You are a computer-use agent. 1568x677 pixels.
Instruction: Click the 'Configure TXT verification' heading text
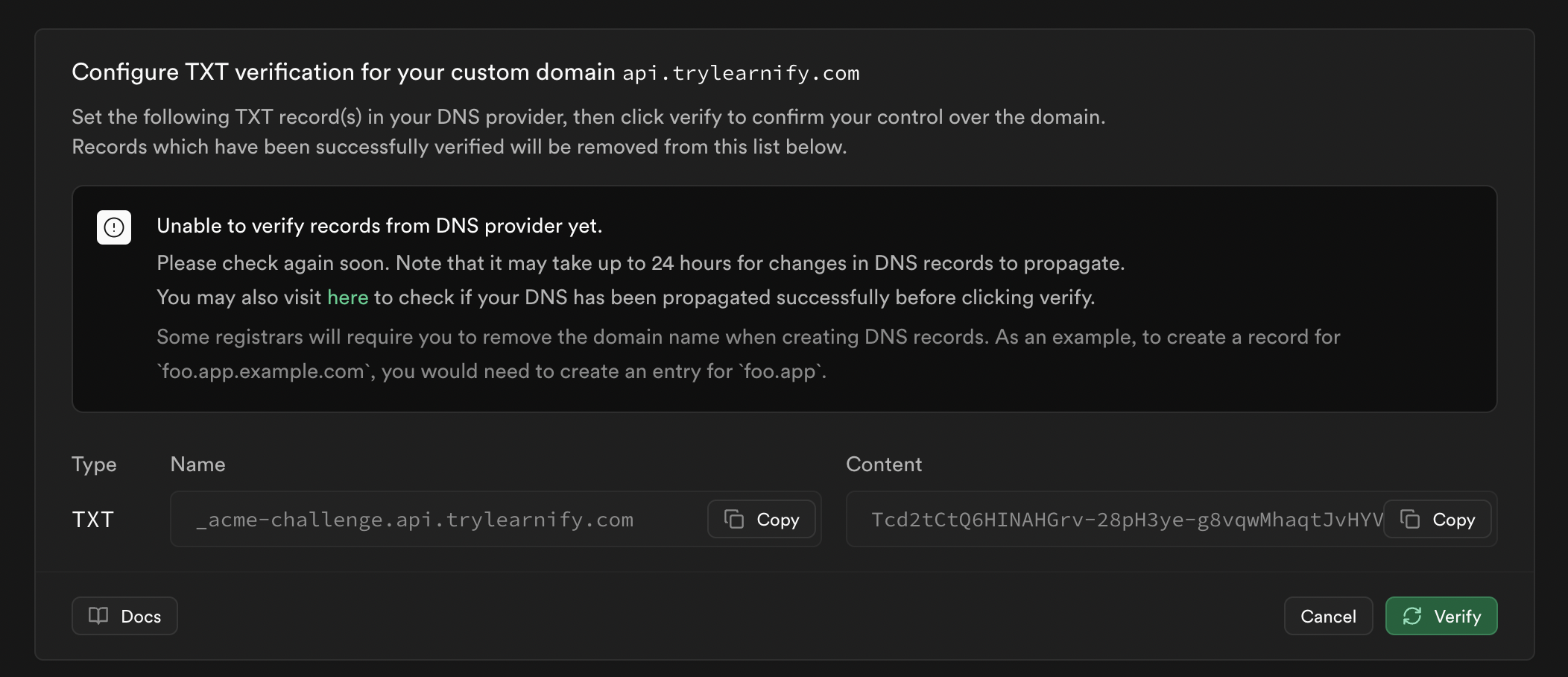(343, 72)
